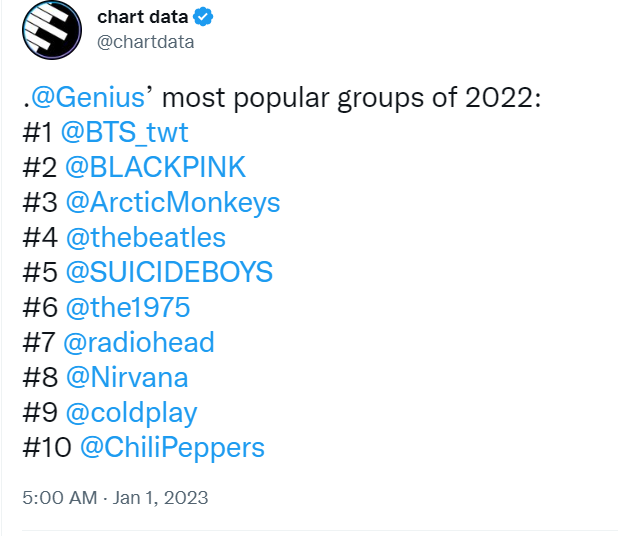
Task: Open the @BLACKPINK mention link
Action: point(156,167)
